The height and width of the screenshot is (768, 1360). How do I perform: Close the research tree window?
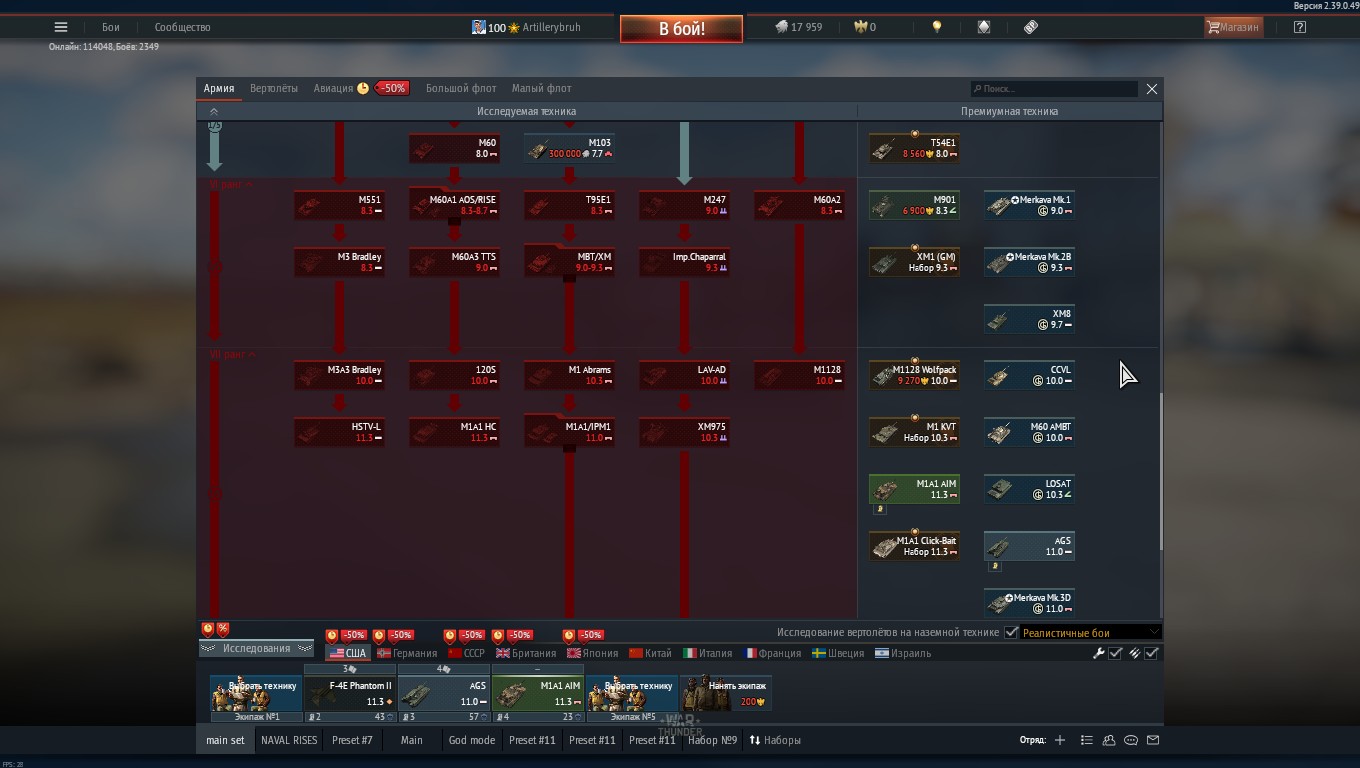coord(1152,89)
